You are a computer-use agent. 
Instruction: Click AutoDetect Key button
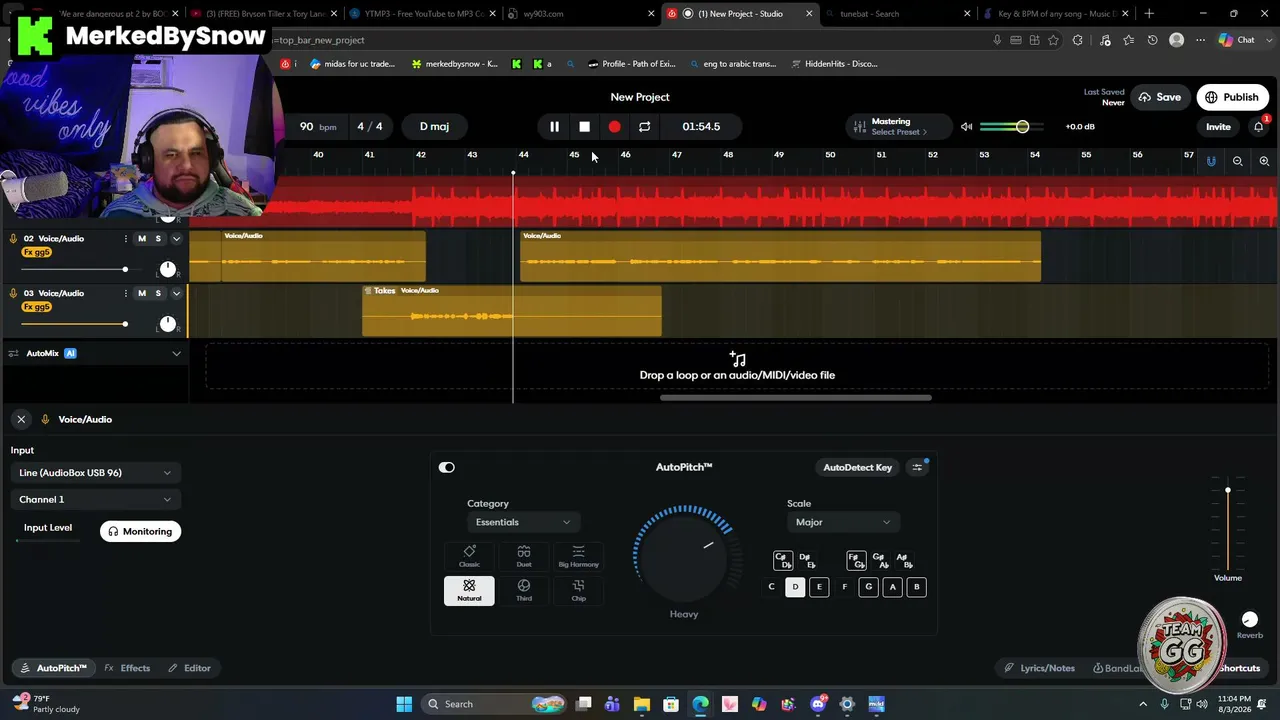(x=857, y=467)
